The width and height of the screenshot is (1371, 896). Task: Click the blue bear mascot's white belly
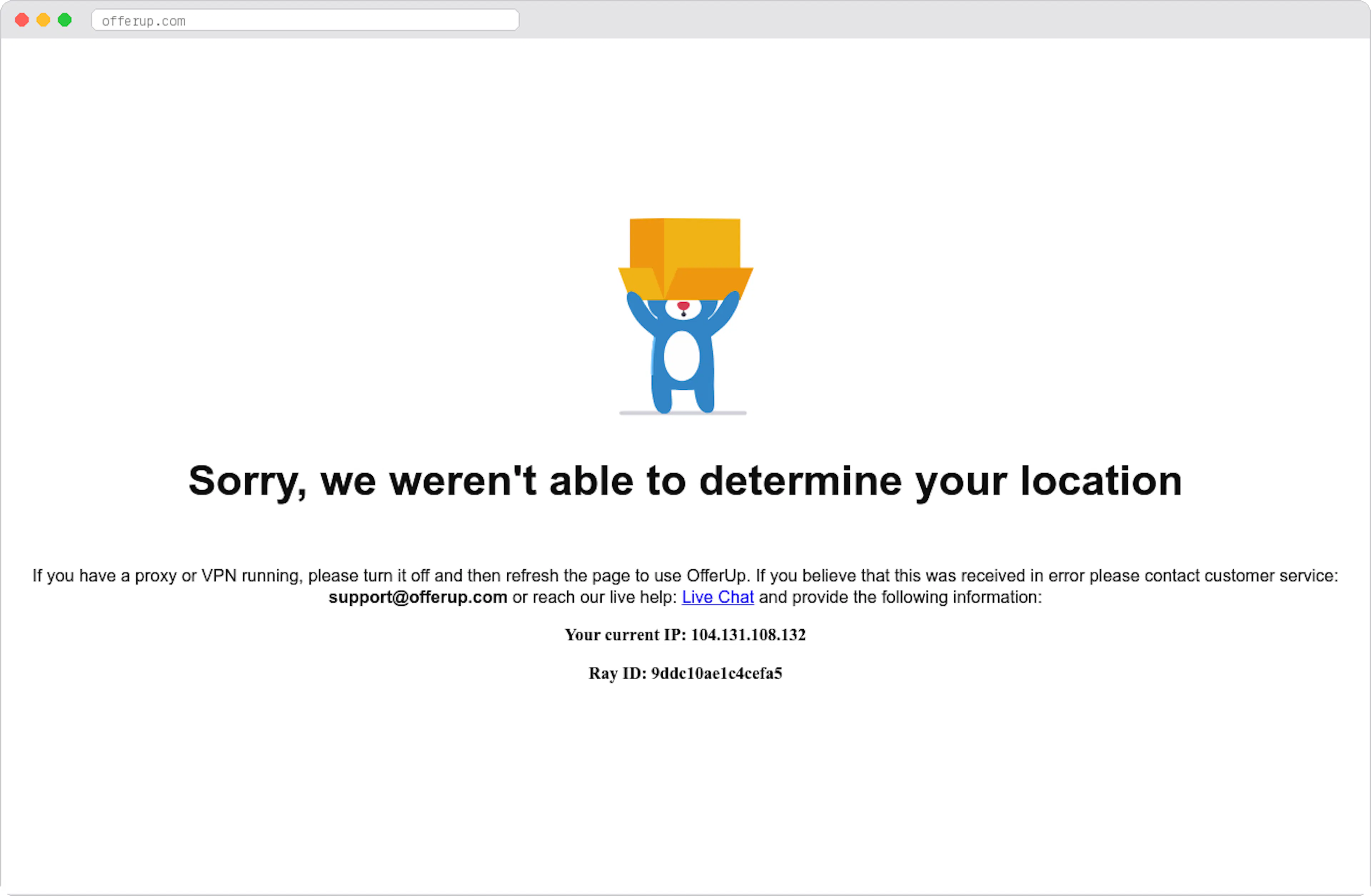[682, 356]
